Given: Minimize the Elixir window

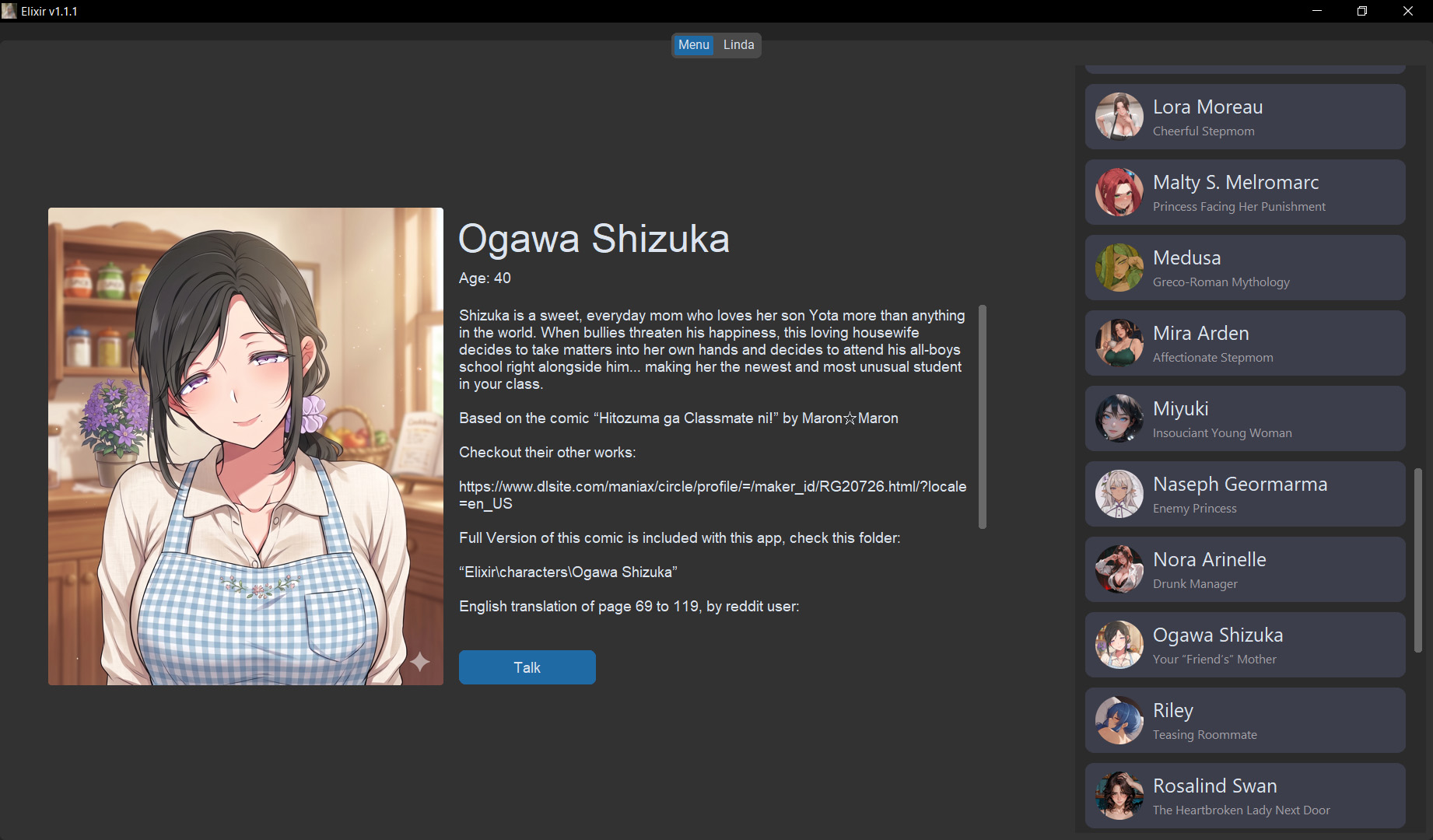Looking at the screenshot, I should (x=1317, y=11).
